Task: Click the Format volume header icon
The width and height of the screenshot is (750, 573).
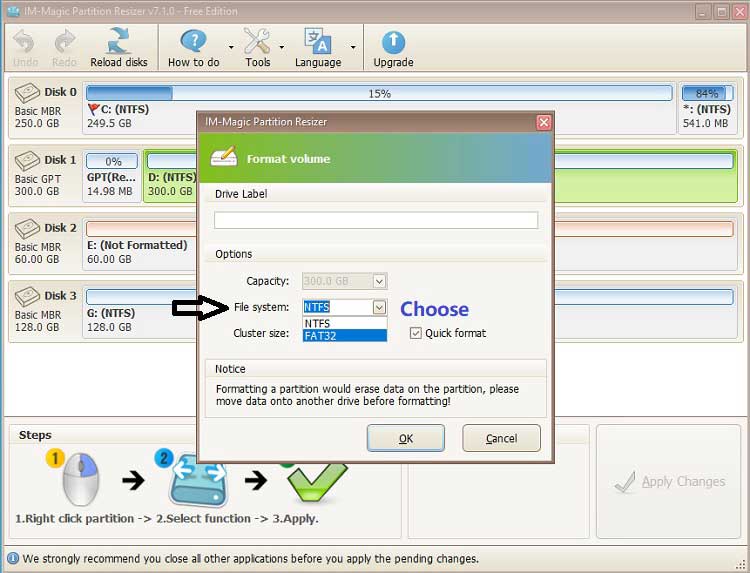Action: click(224, 156)
